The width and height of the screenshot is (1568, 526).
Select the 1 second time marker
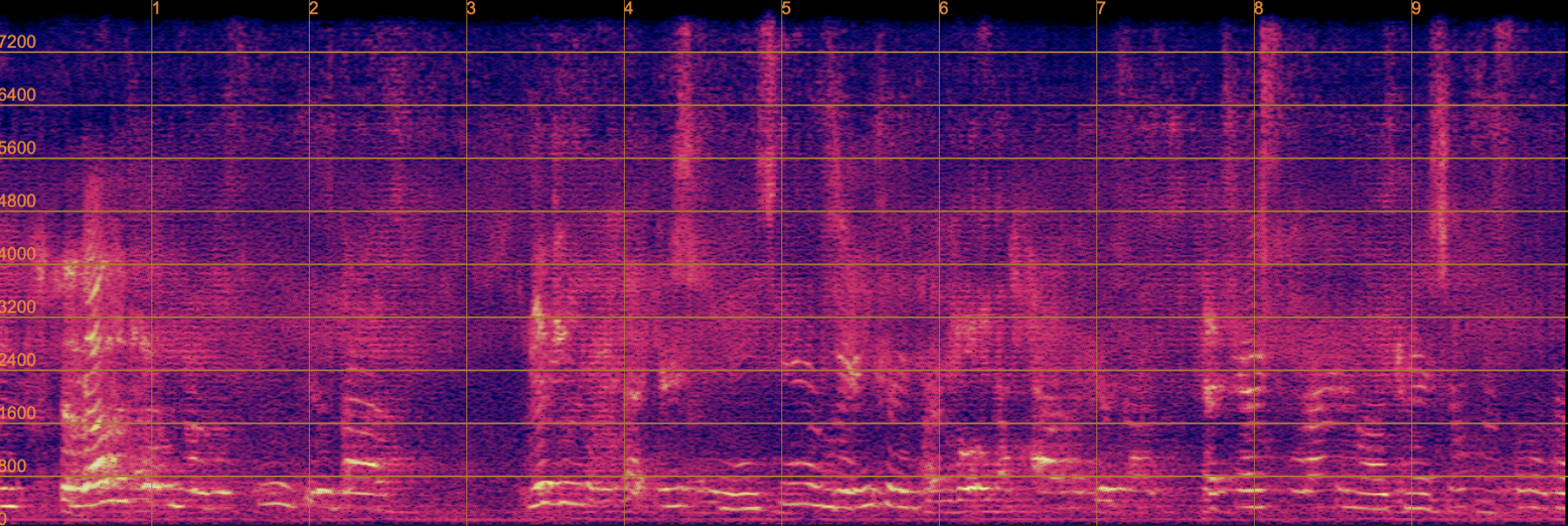157,9
